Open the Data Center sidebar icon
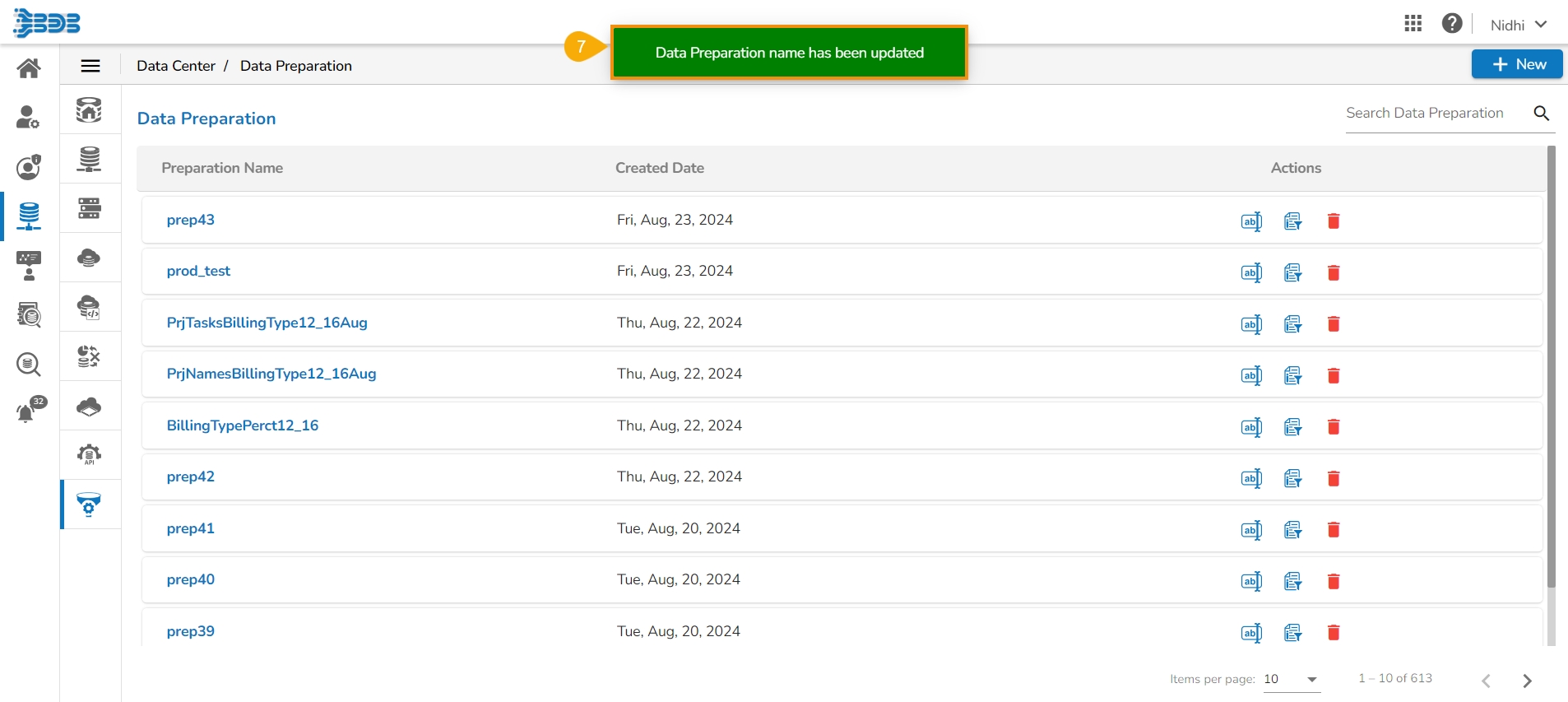Screen dimensions: 1568x702 (29, 216)
